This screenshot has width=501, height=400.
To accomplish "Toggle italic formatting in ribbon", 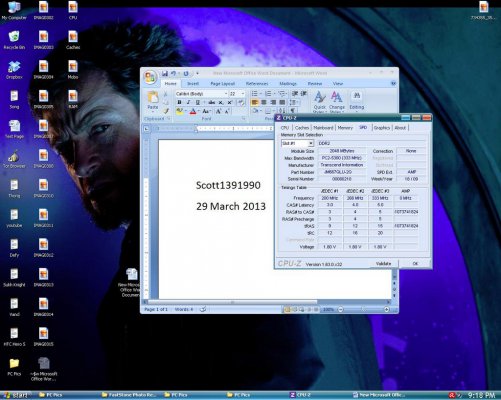I will [x=188, y=102].
